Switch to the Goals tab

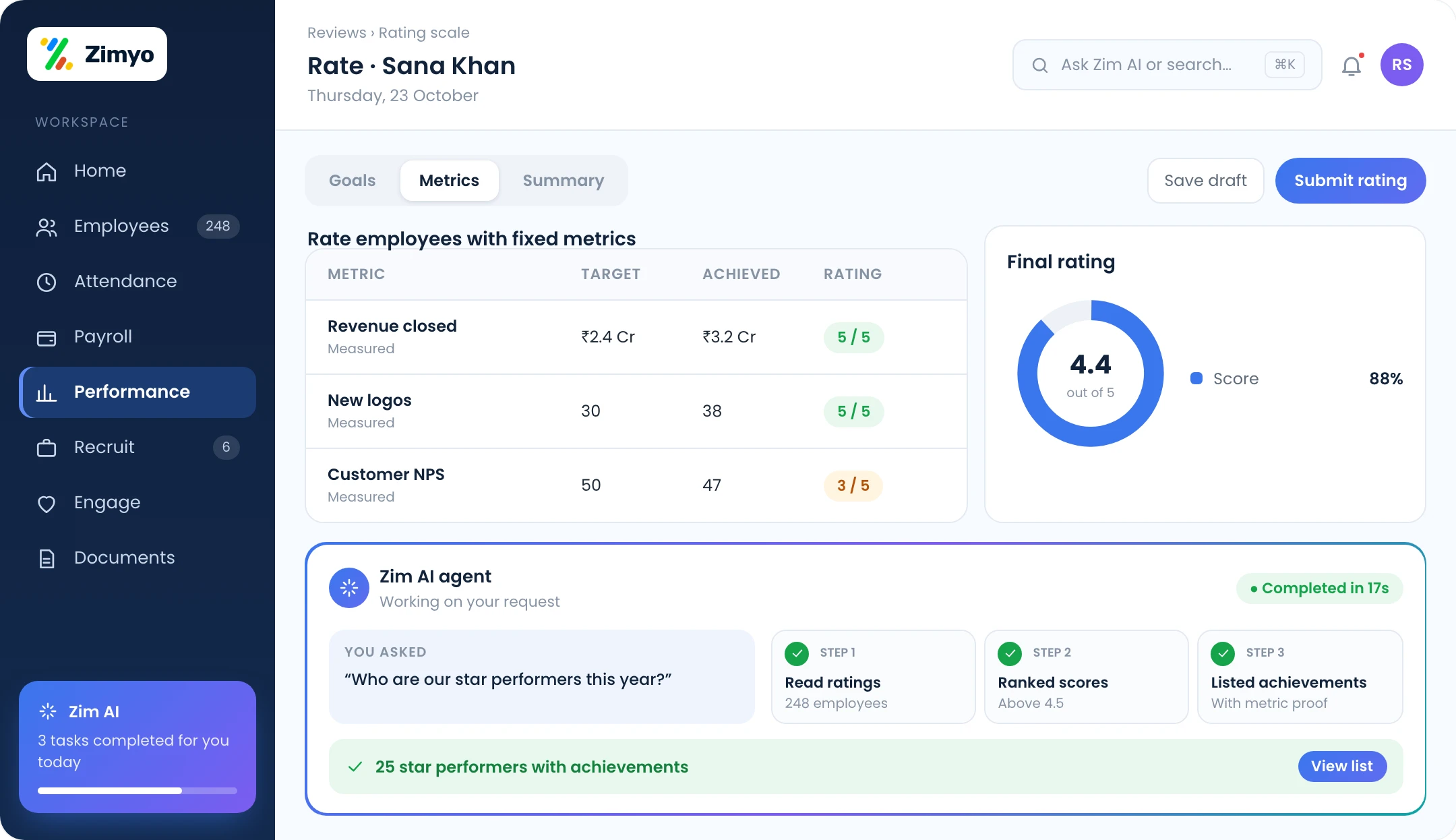353,181
